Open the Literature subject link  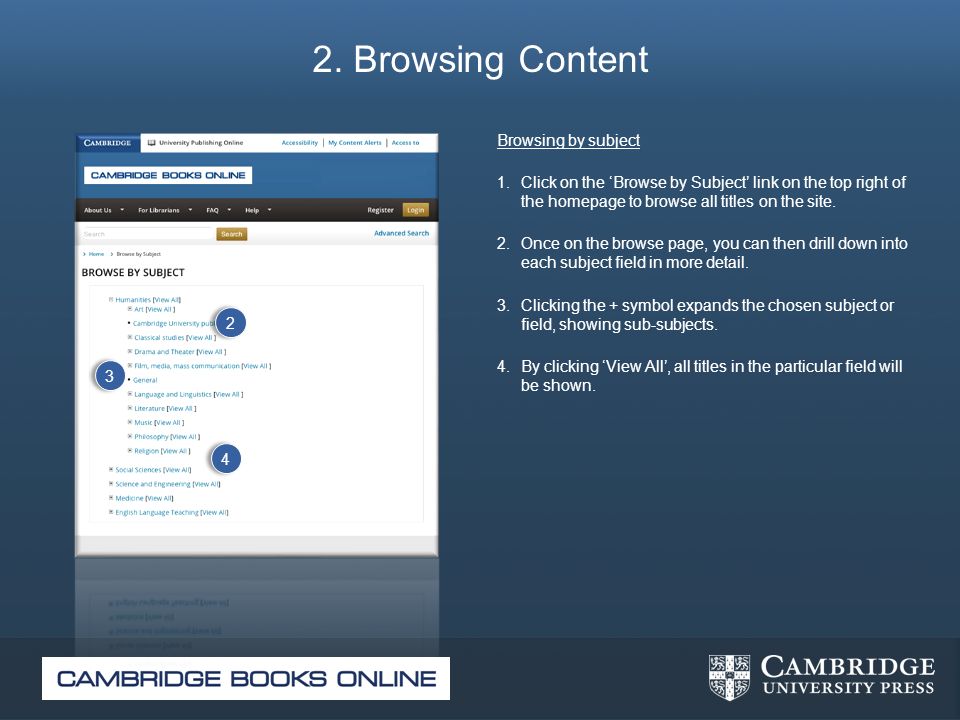[x=150, y=408]
